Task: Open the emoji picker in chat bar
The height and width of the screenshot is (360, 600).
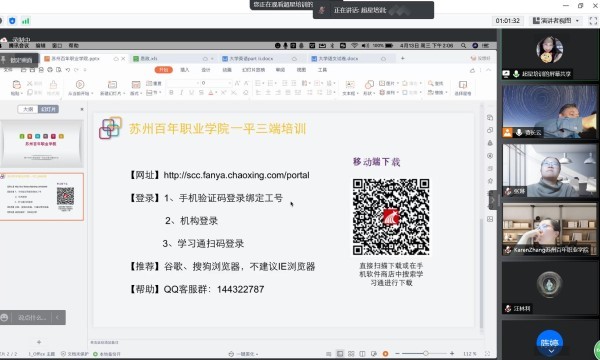Action: click(x=4, y=318)
